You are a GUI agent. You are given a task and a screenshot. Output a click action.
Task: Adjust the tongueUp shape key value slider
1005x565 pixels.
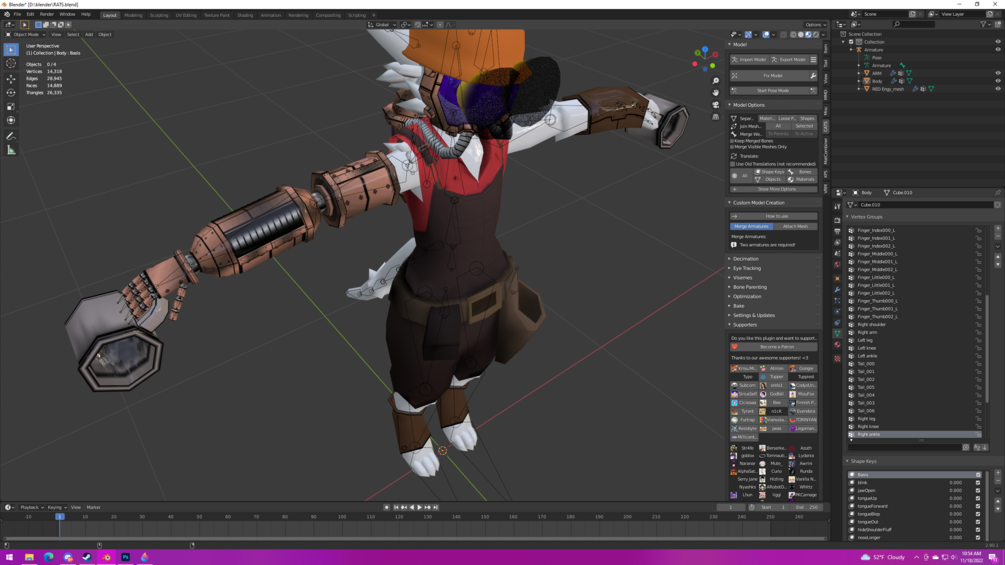(955, 498)
